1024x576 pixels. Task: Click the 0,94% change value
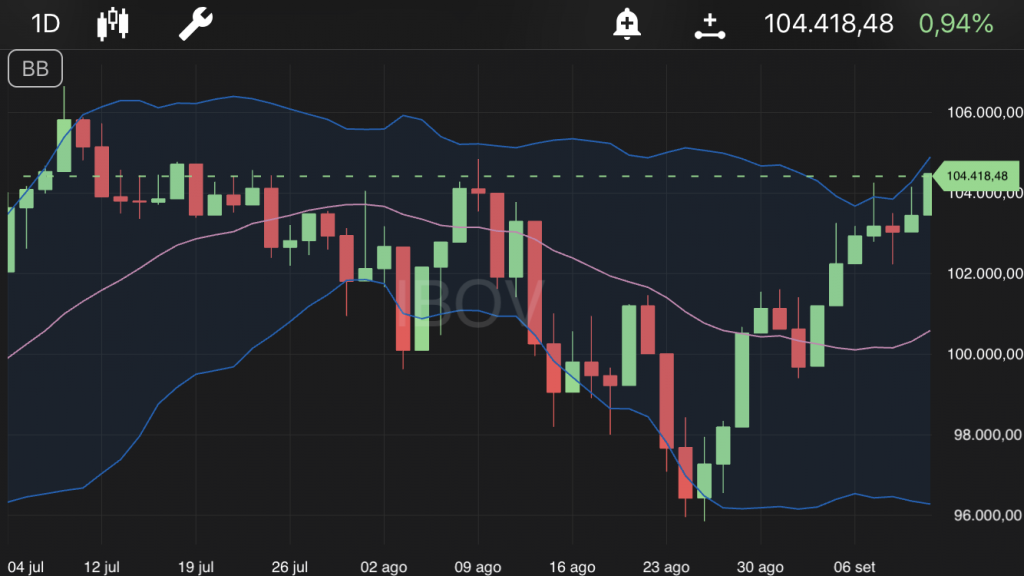956,24
